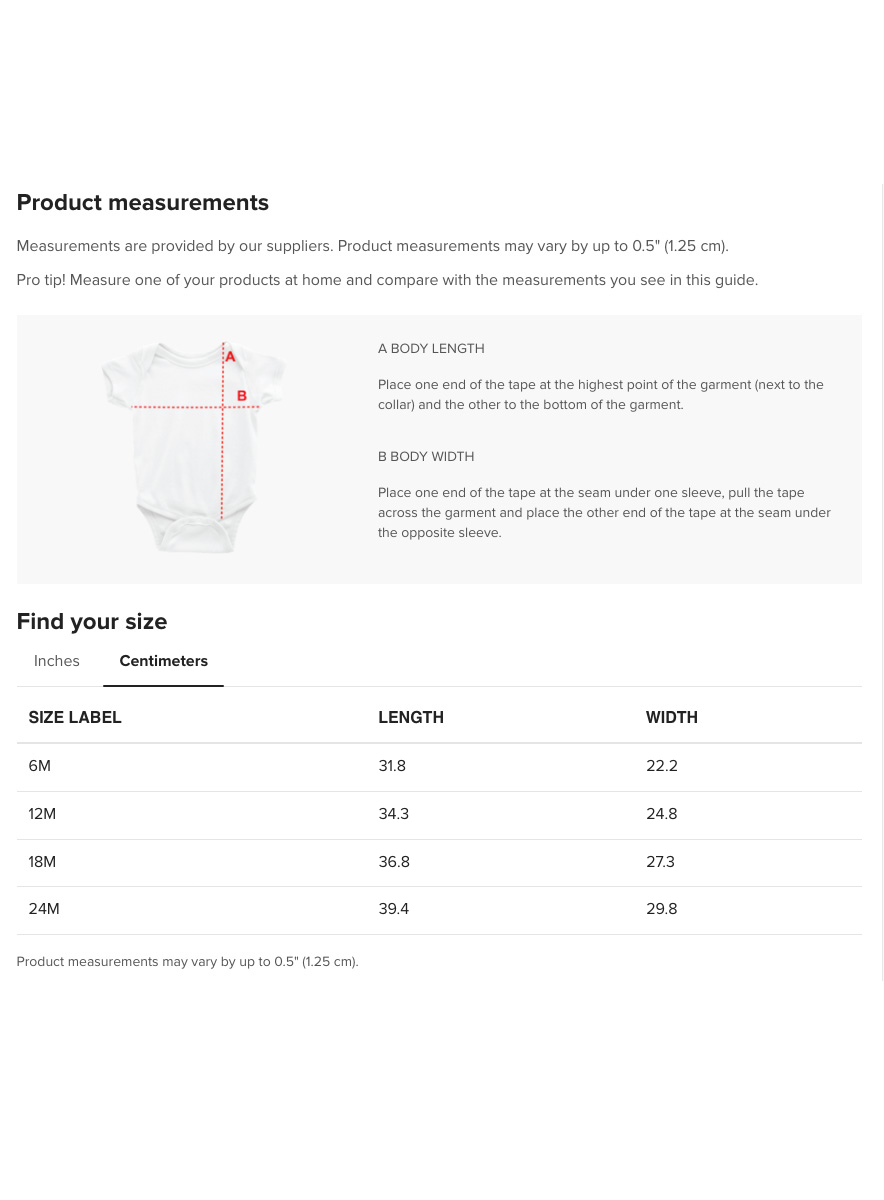Click the 24.8 width value for 12M
The width and height of the screenshot is (884, 1200).
662,814
